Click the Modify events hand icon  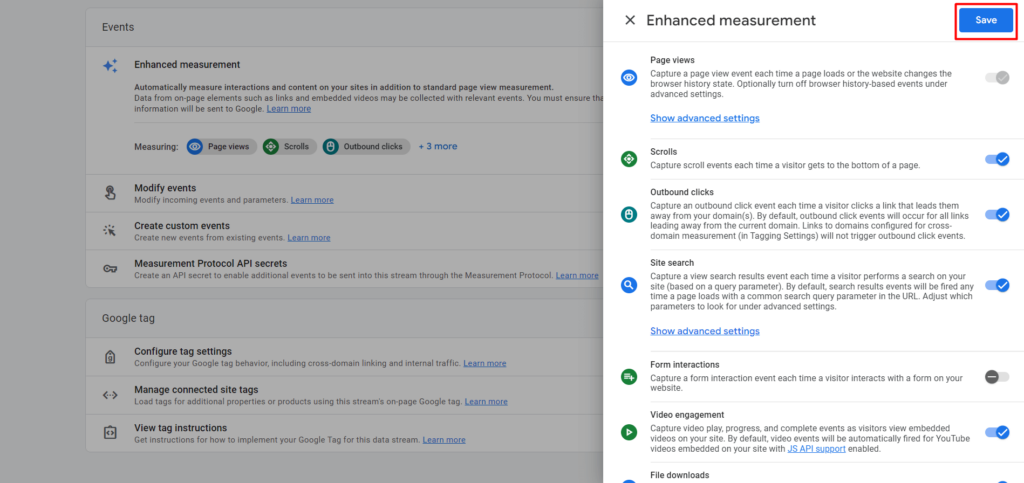110,193
